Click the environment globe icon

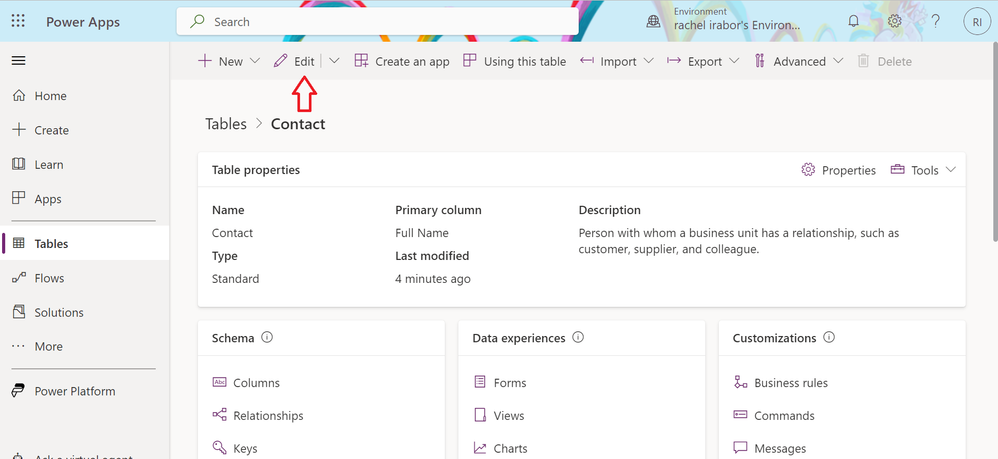[x=654, y=21]
